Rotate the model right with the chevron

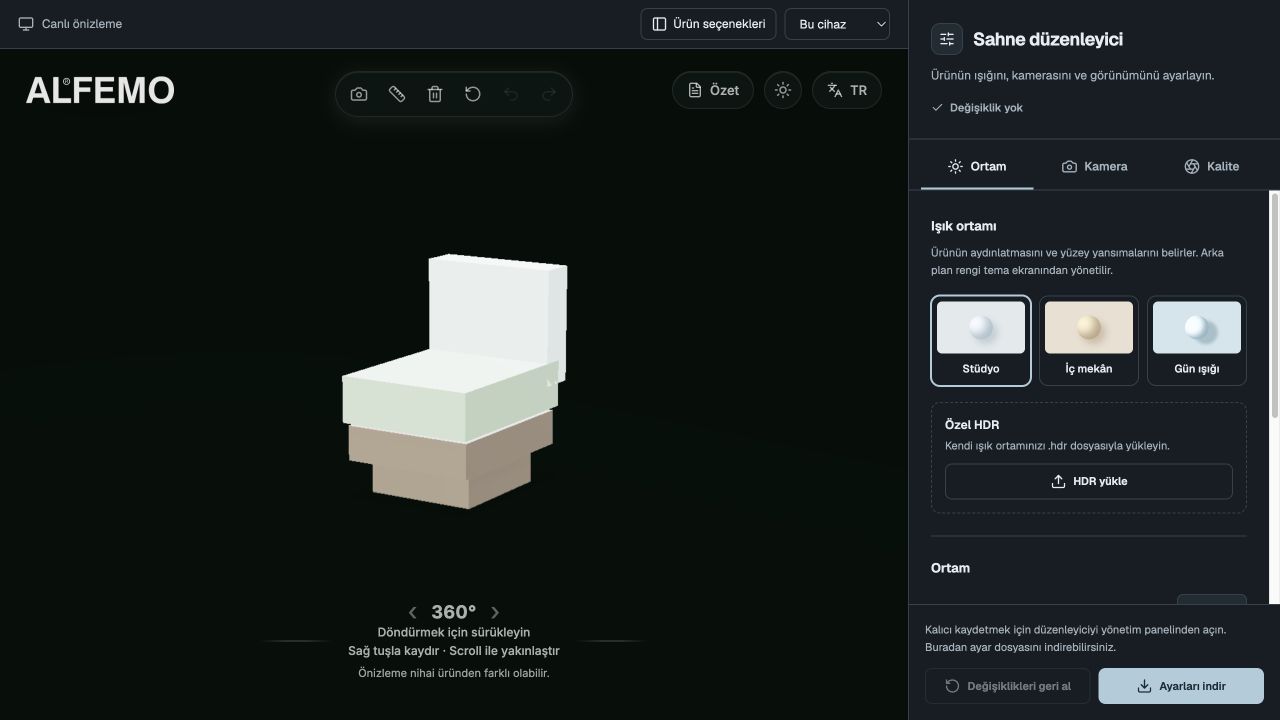(495, 612)
